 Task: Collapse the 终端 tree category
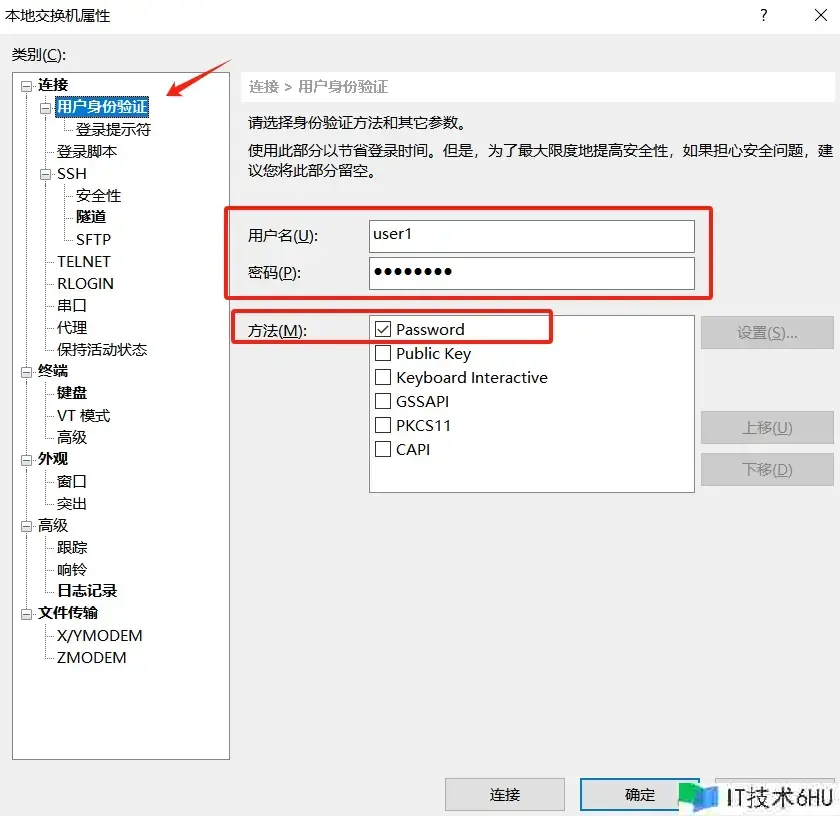[x=26, y=372]
